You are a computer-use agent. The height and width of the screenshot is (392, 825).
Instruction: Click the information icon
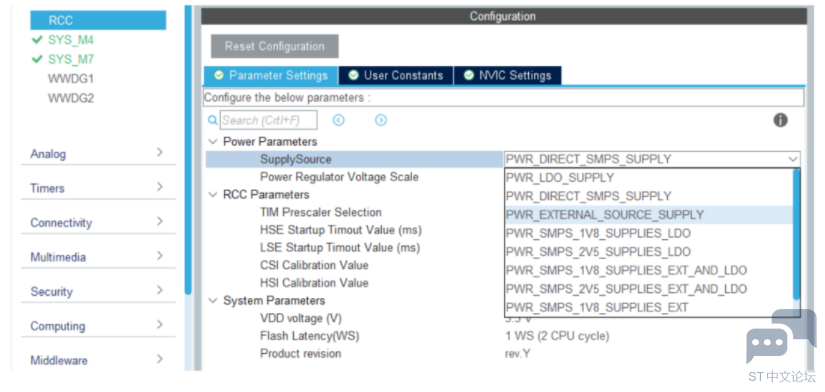[x=780, y=120]
